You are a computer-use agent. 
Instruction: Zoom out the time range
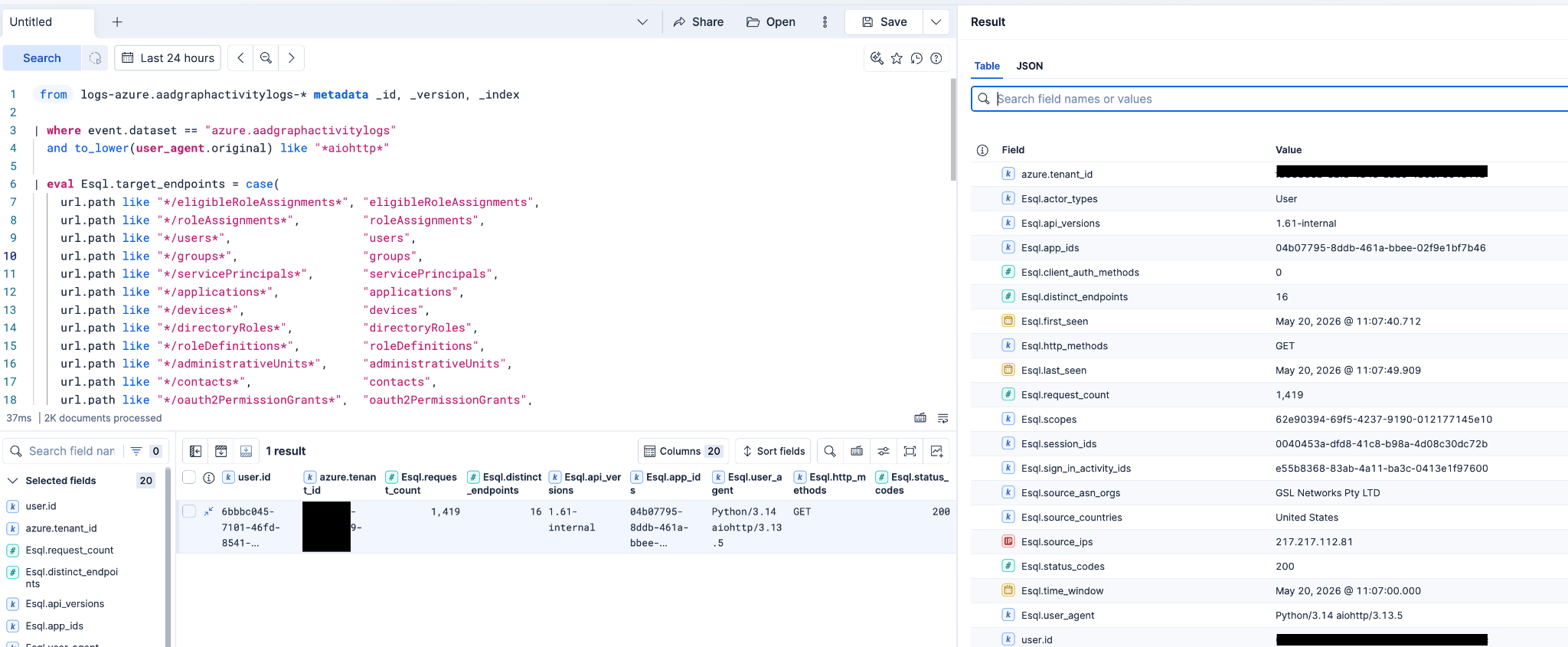click(x=266, y=58)
